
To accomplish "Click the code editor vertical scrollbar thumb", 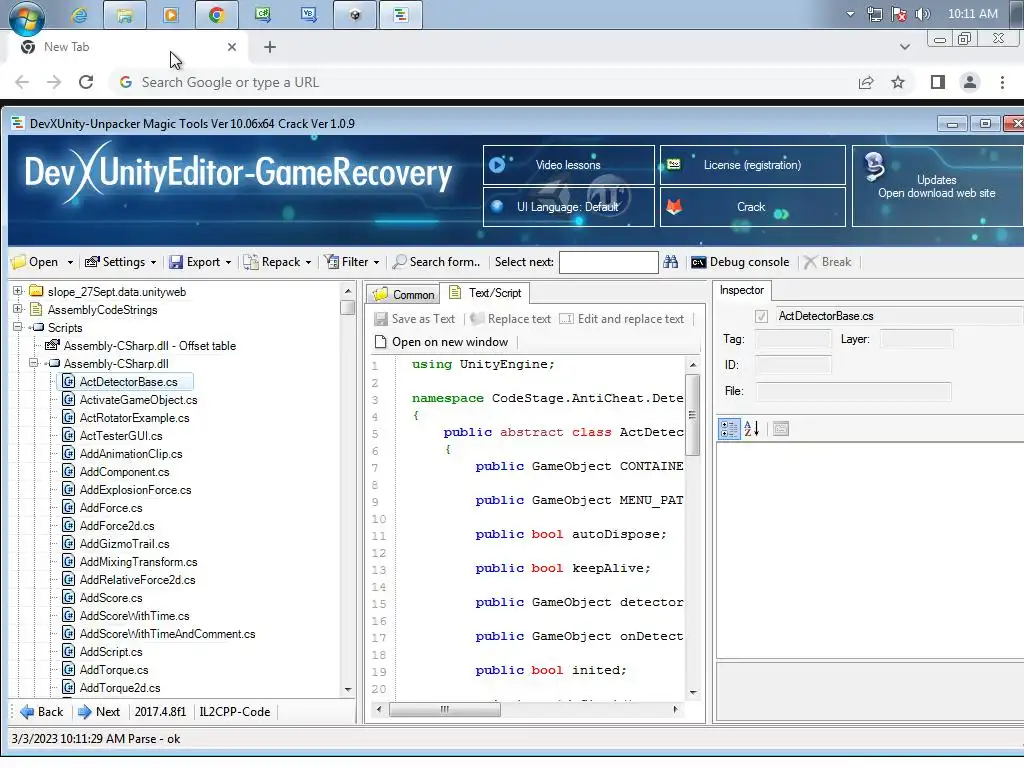I will (x=692, y=415).
